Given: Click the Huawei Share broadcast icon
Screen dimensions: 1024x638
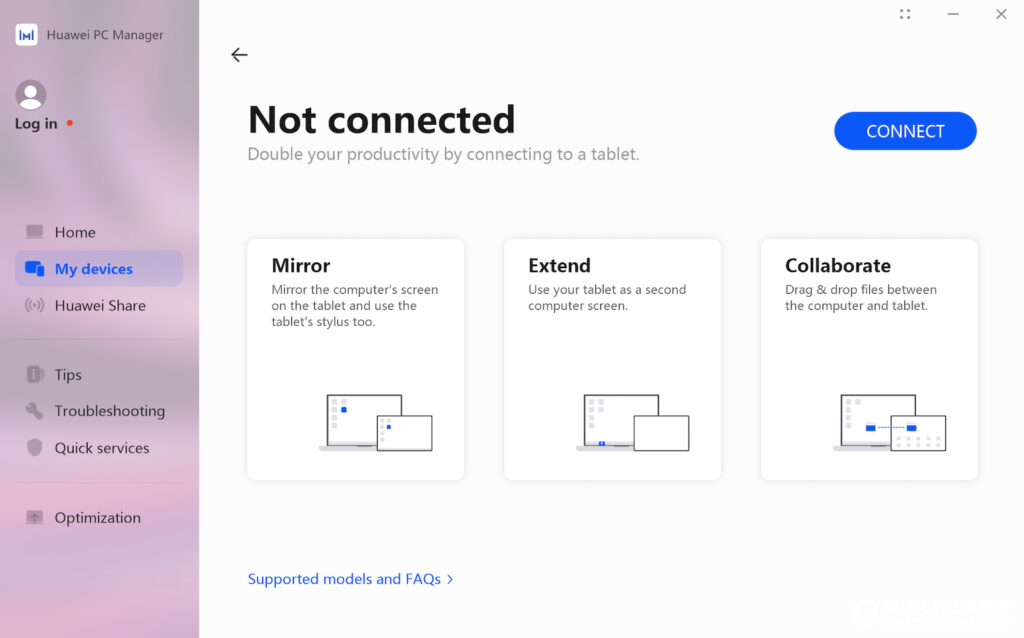Looking at the screenshot, I should tap(34, 305).
